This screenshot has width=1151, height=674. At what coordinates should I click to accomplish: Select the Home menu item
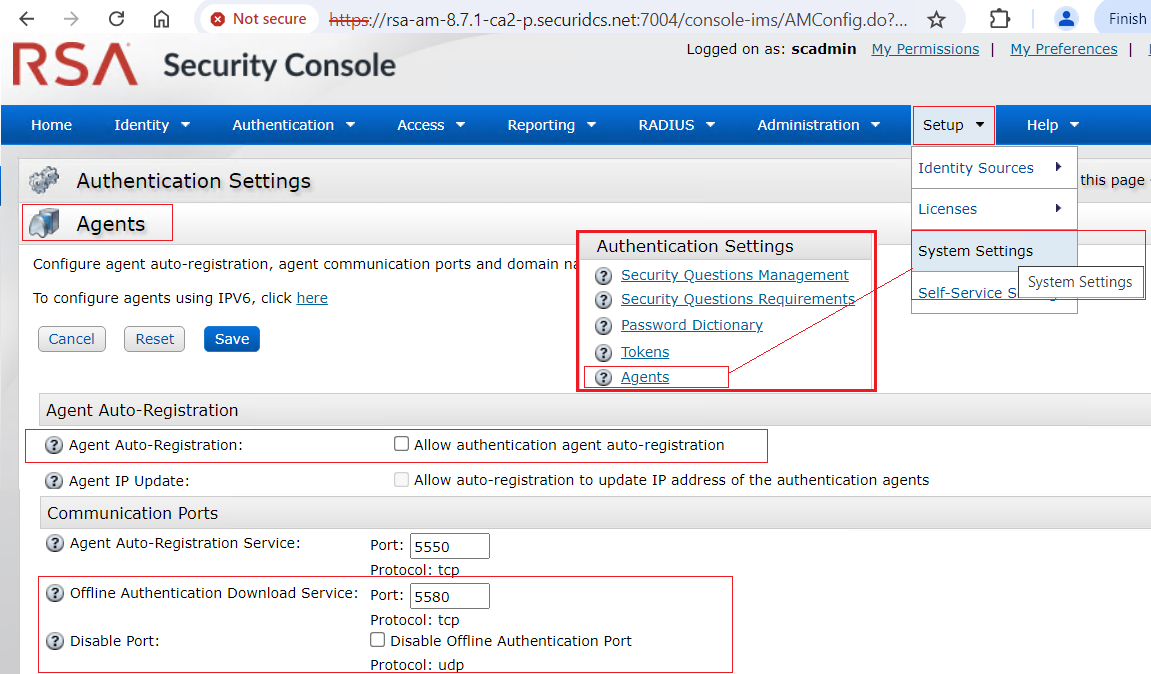point(51,125)
